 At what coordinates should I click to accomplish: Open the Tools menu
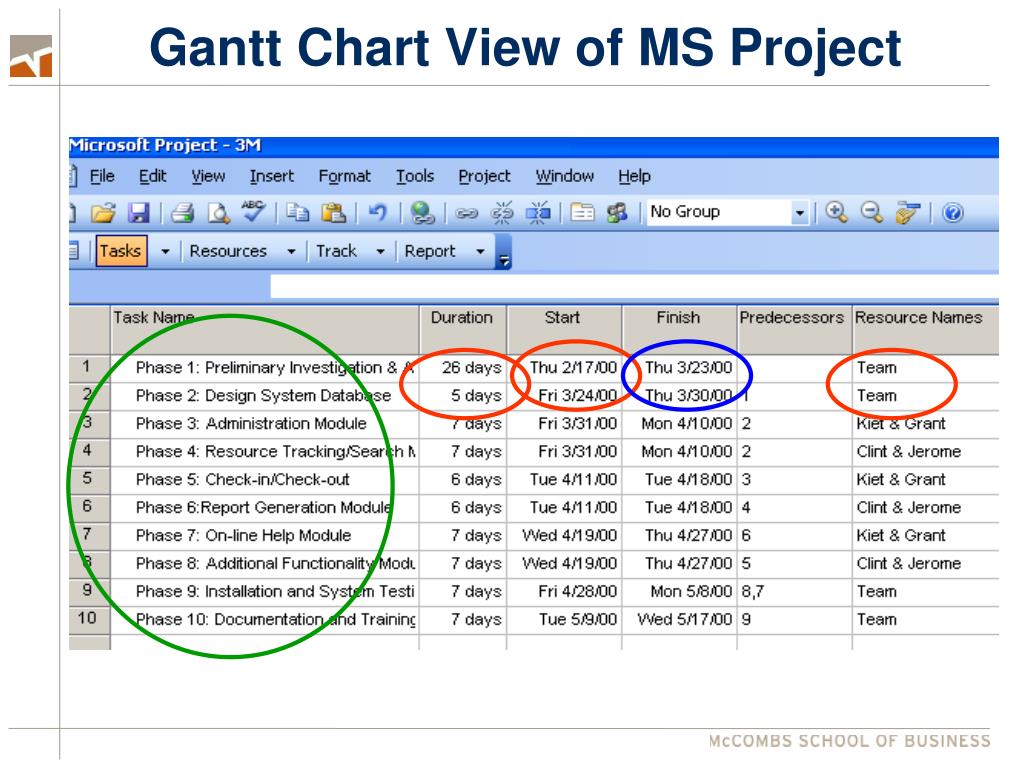coord(415,176)
